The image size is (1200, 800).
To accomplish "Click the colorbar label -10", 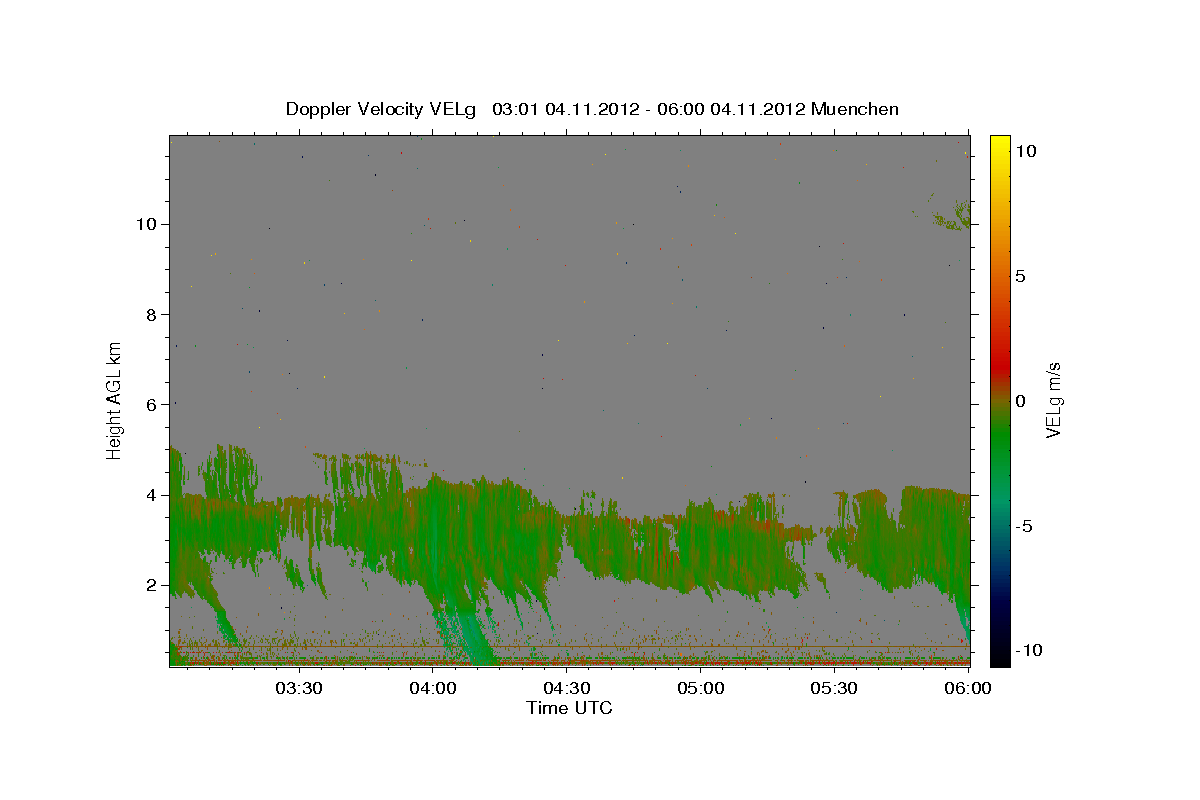I will [1027, 651].
